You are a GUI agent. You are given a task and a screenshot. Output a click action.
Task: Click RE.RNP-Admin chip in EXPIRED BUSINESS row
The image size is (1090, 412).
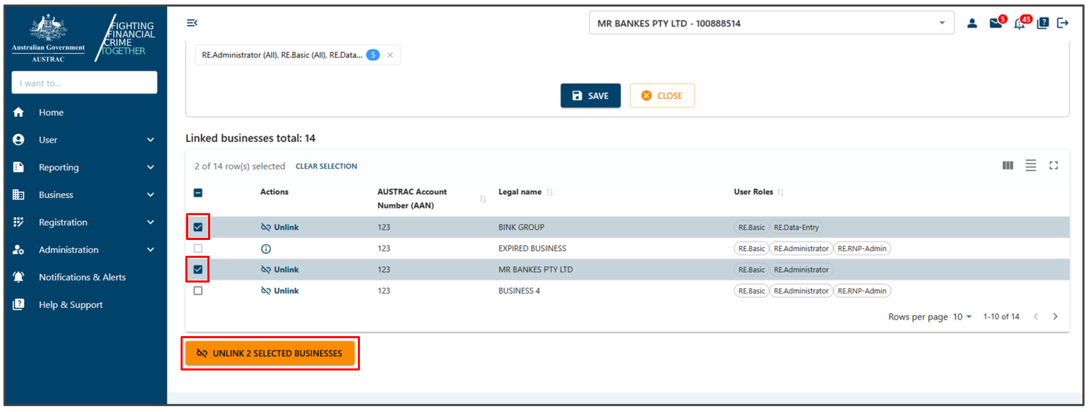[x=862, y=248]
